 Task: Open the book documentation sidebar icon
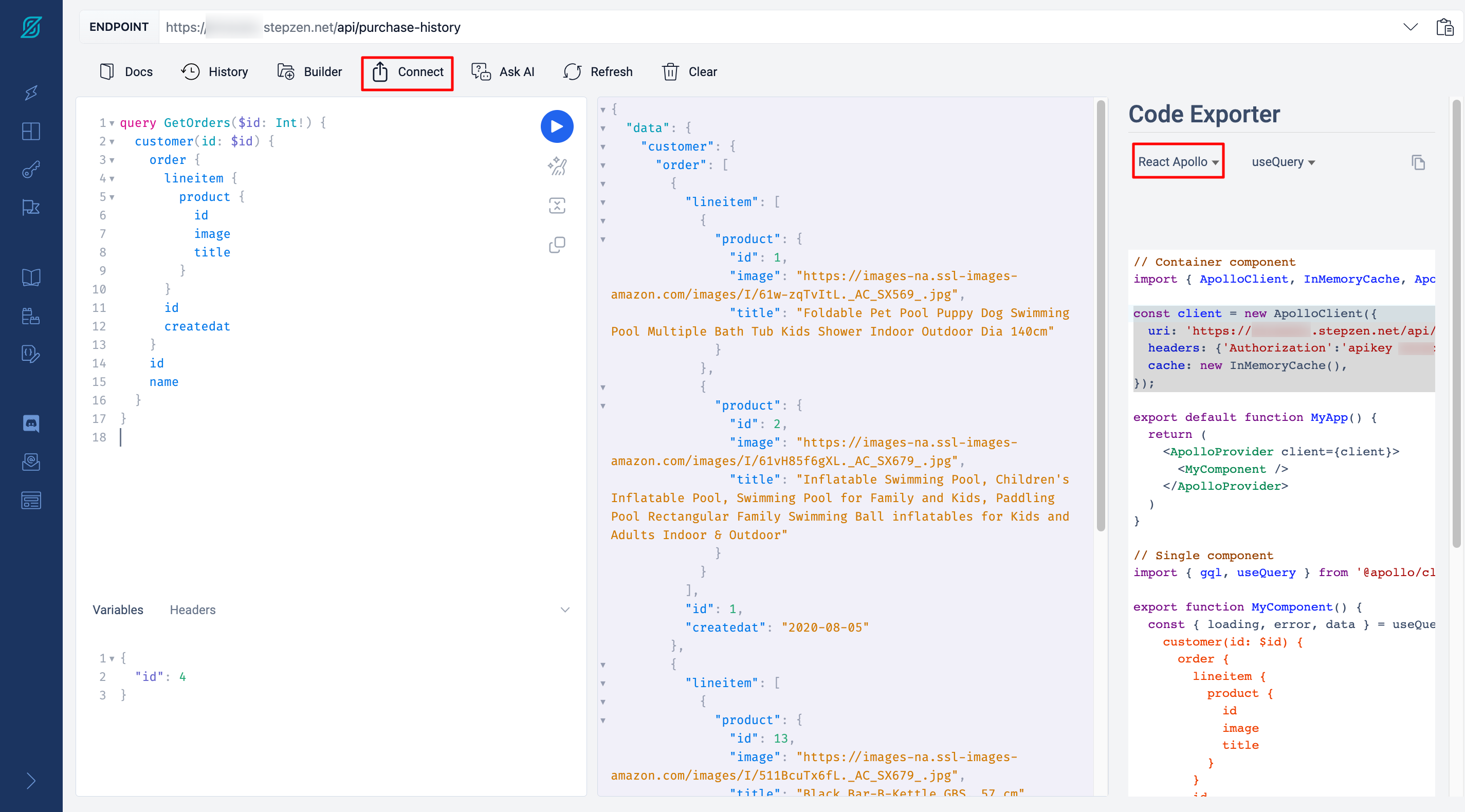(x=31, y=278)
